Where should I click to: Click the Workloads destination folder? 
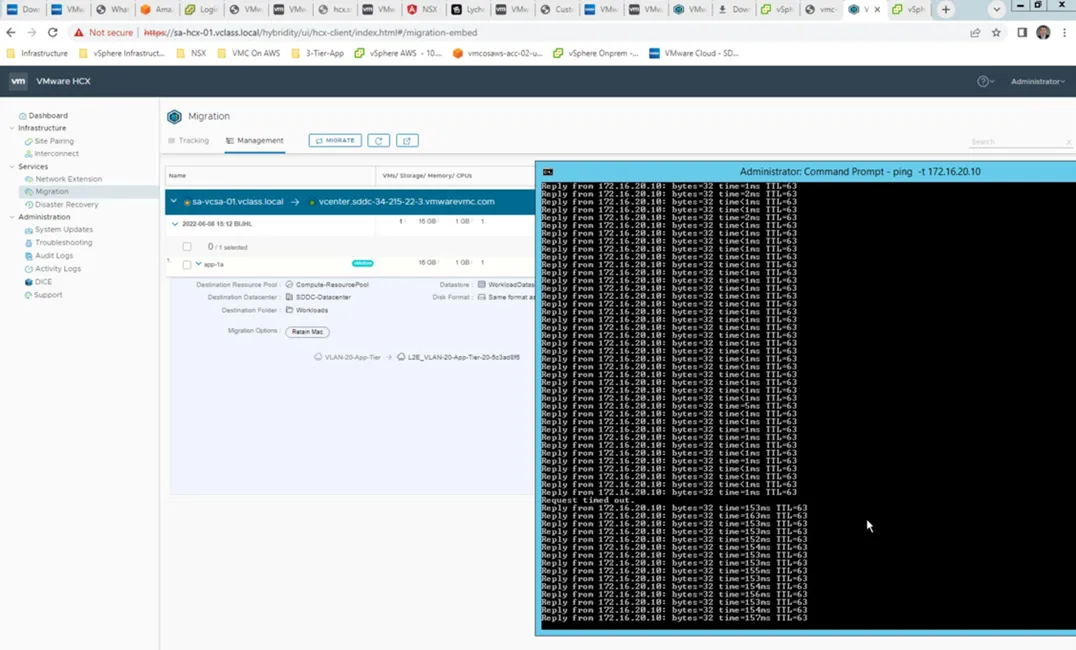tap(312, 311)
